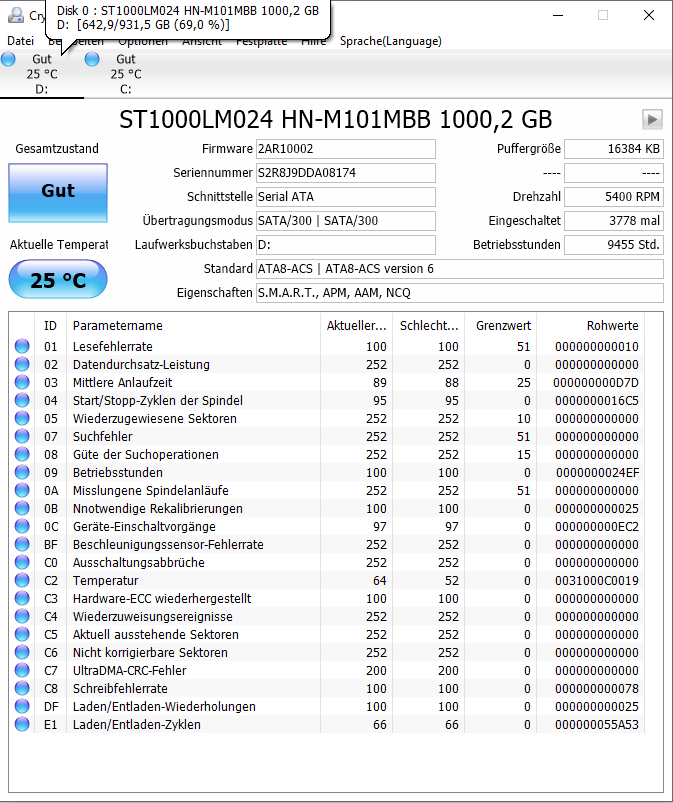The width and height of the screenshot is (673, 803).
Task: Click the raw value 0031000C0019
Action: click(597, 580)
